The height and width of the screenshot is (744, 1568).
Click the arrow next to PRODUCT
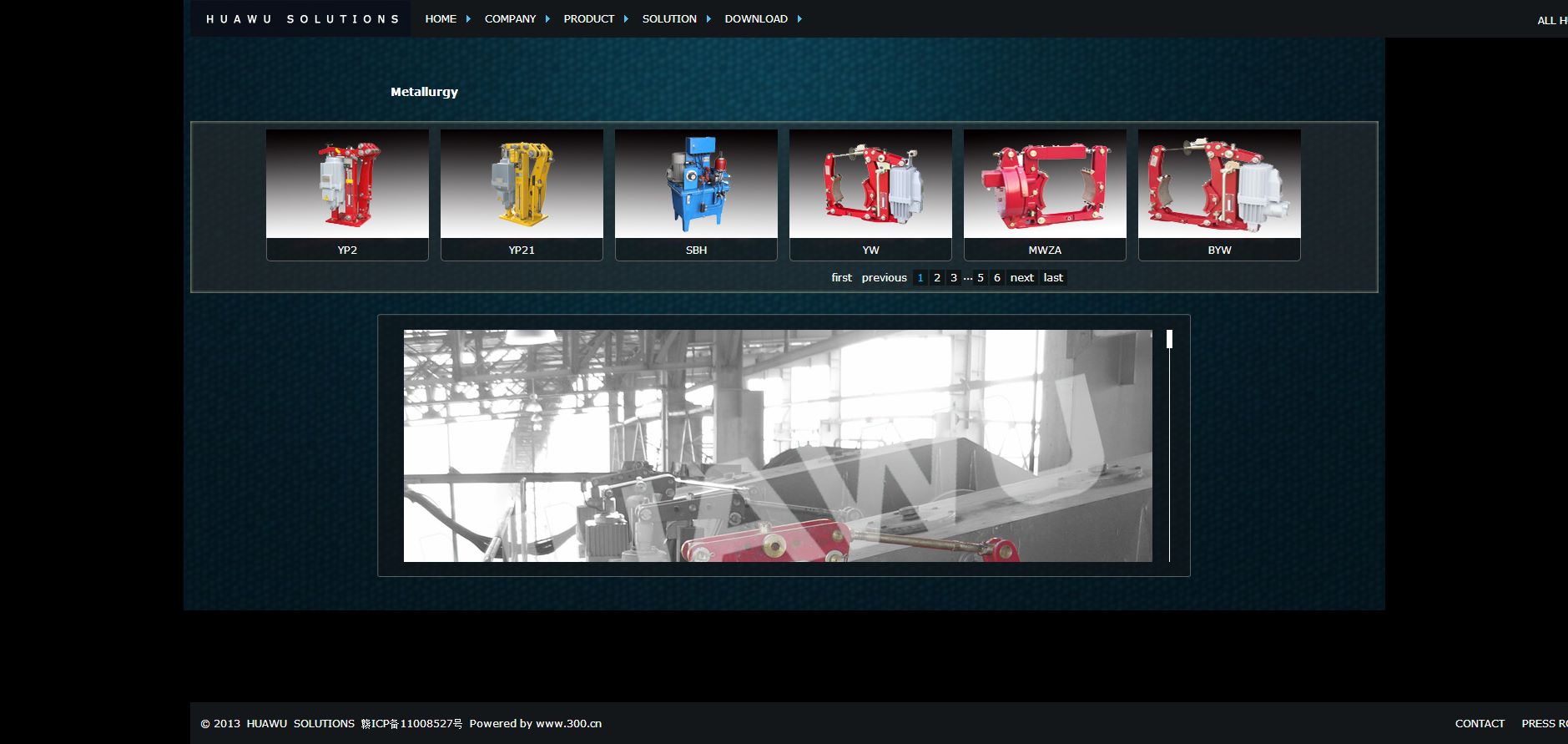[x=626, y=18]
